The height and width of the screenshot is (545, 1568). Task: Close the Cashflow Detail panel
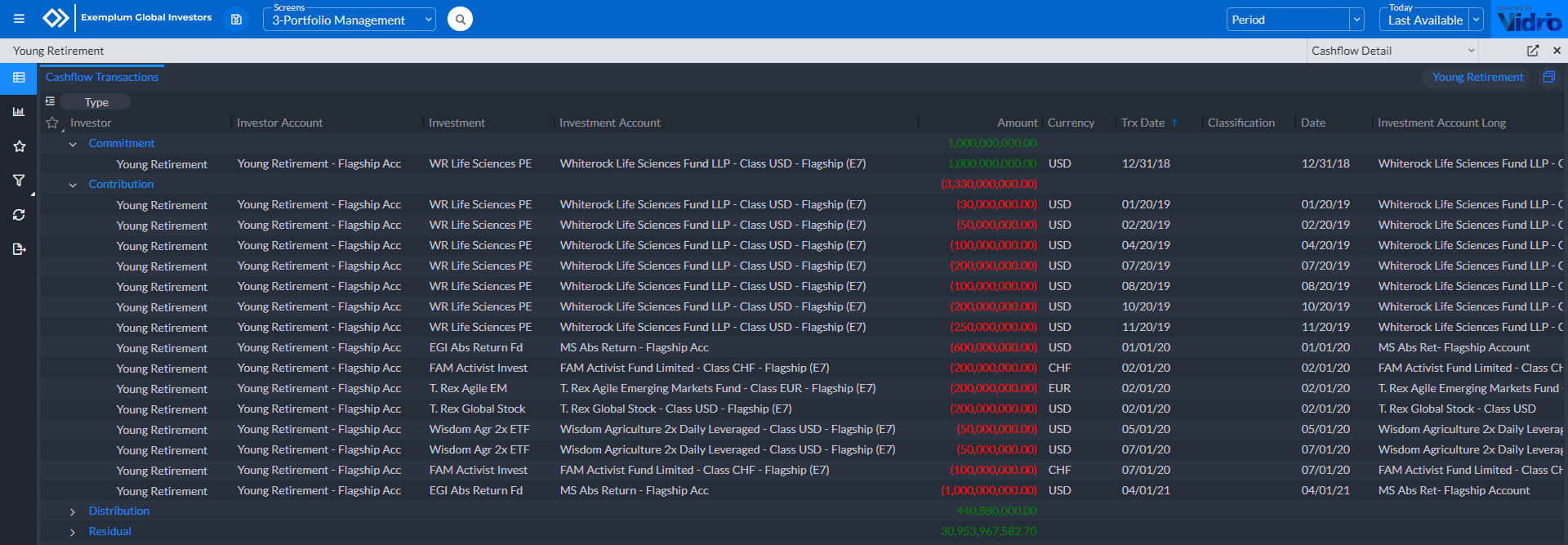[x=1557, y=51]
